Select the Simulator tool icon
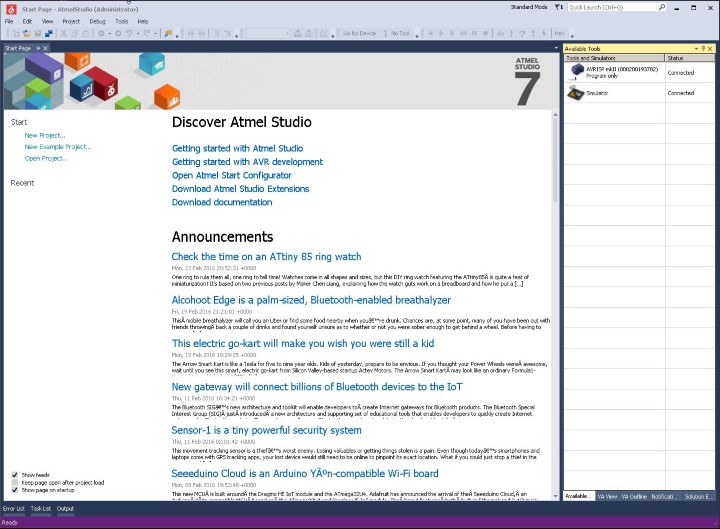720x529 pixels. (575, 93)
